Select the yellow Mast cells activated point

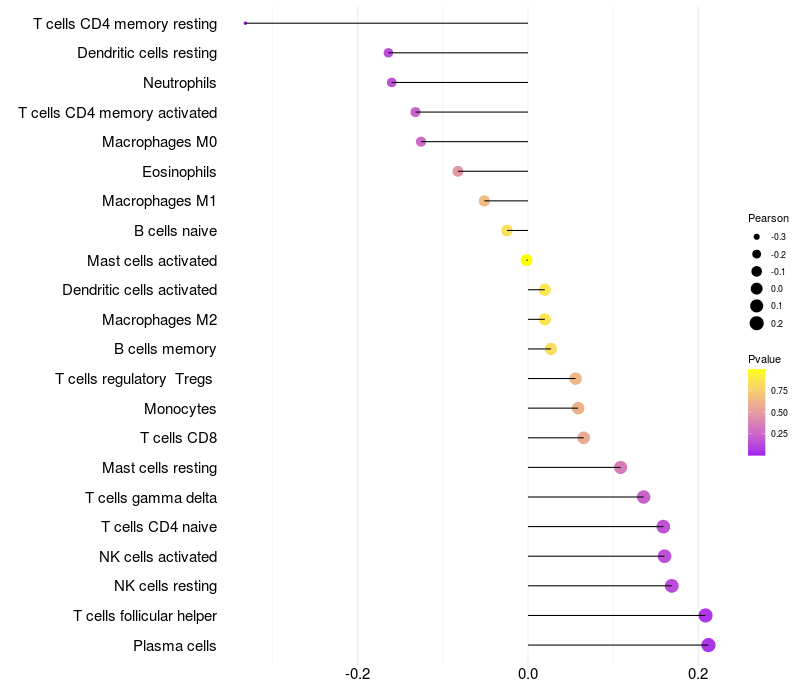(527, 260)
